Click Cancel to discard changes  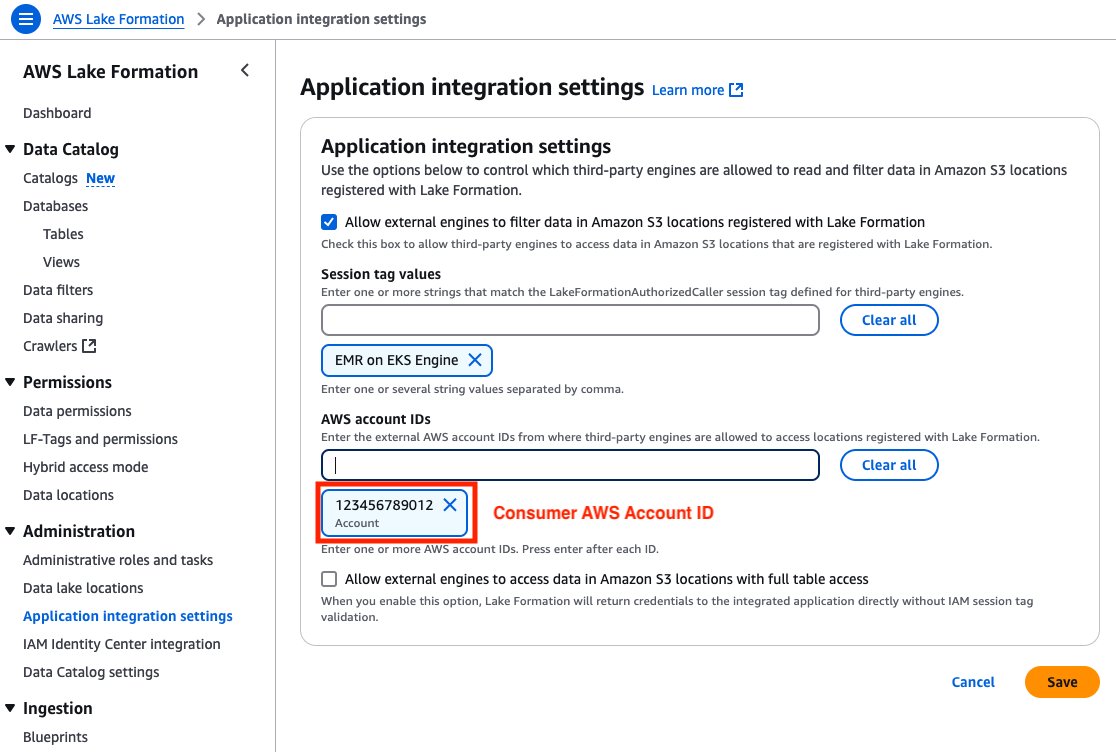coord(972,682)
